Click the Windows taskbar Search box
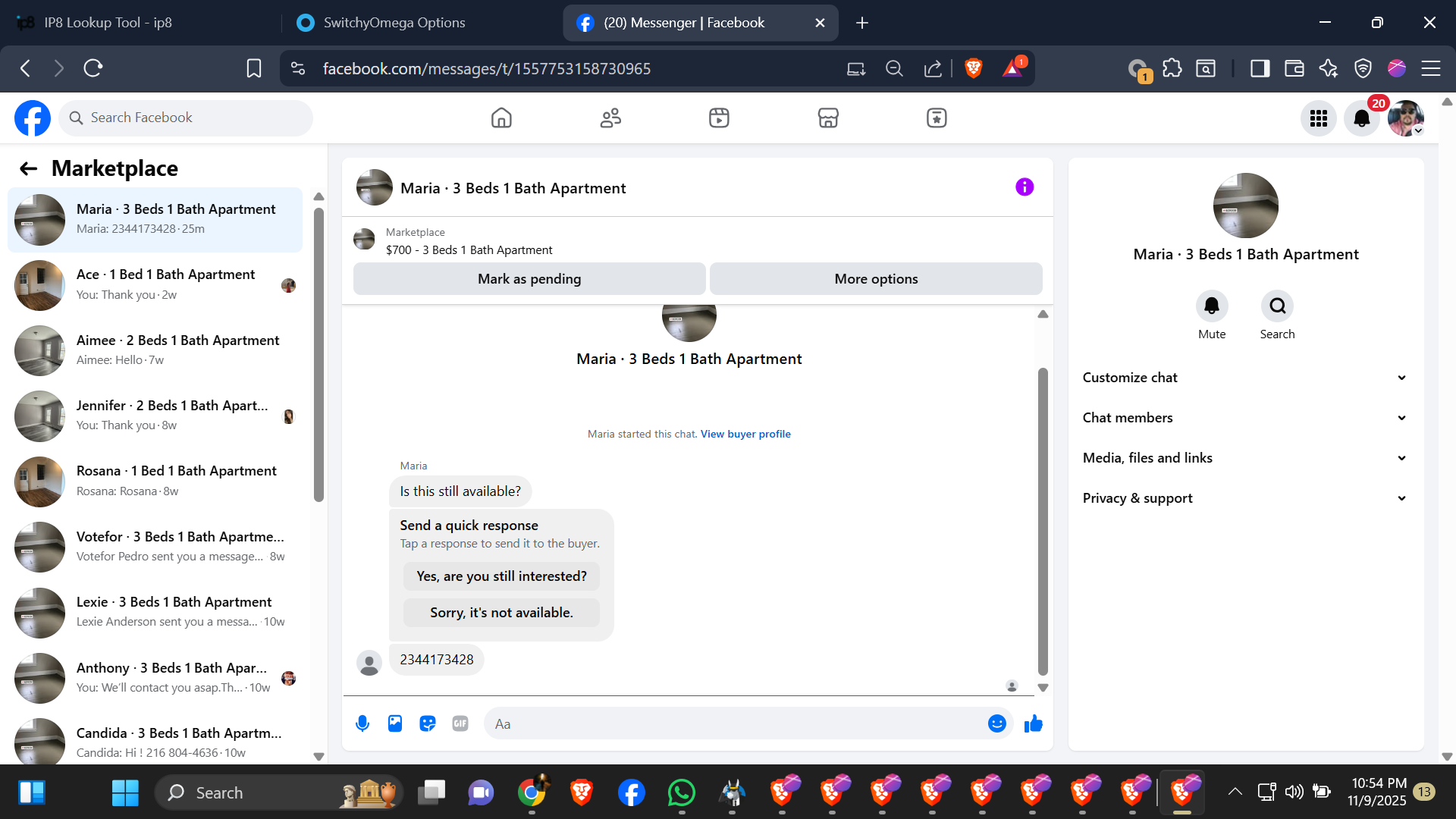The width and height of the screenshot is (1456, 819). 278,792
